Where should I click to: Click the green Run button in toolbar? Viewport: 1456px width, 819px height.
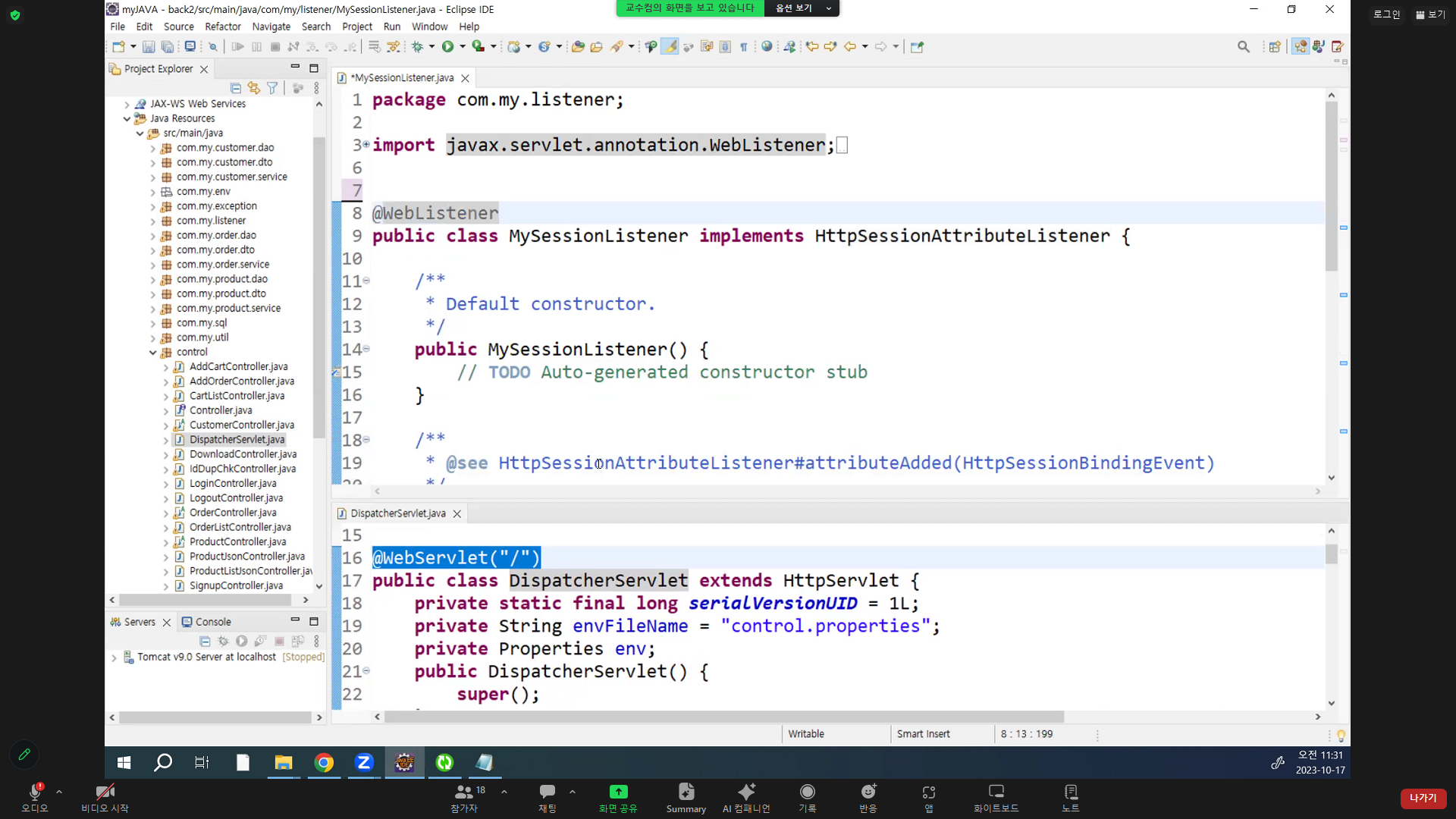click(x=447, y=47)
